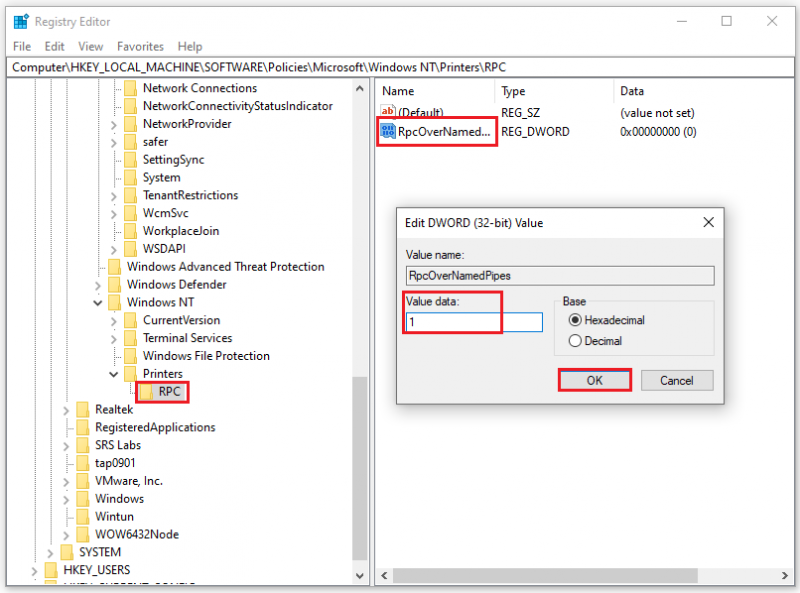800x593 pixels.
Task: Expand the Windows Defender tree node
Action: point(97,285)
